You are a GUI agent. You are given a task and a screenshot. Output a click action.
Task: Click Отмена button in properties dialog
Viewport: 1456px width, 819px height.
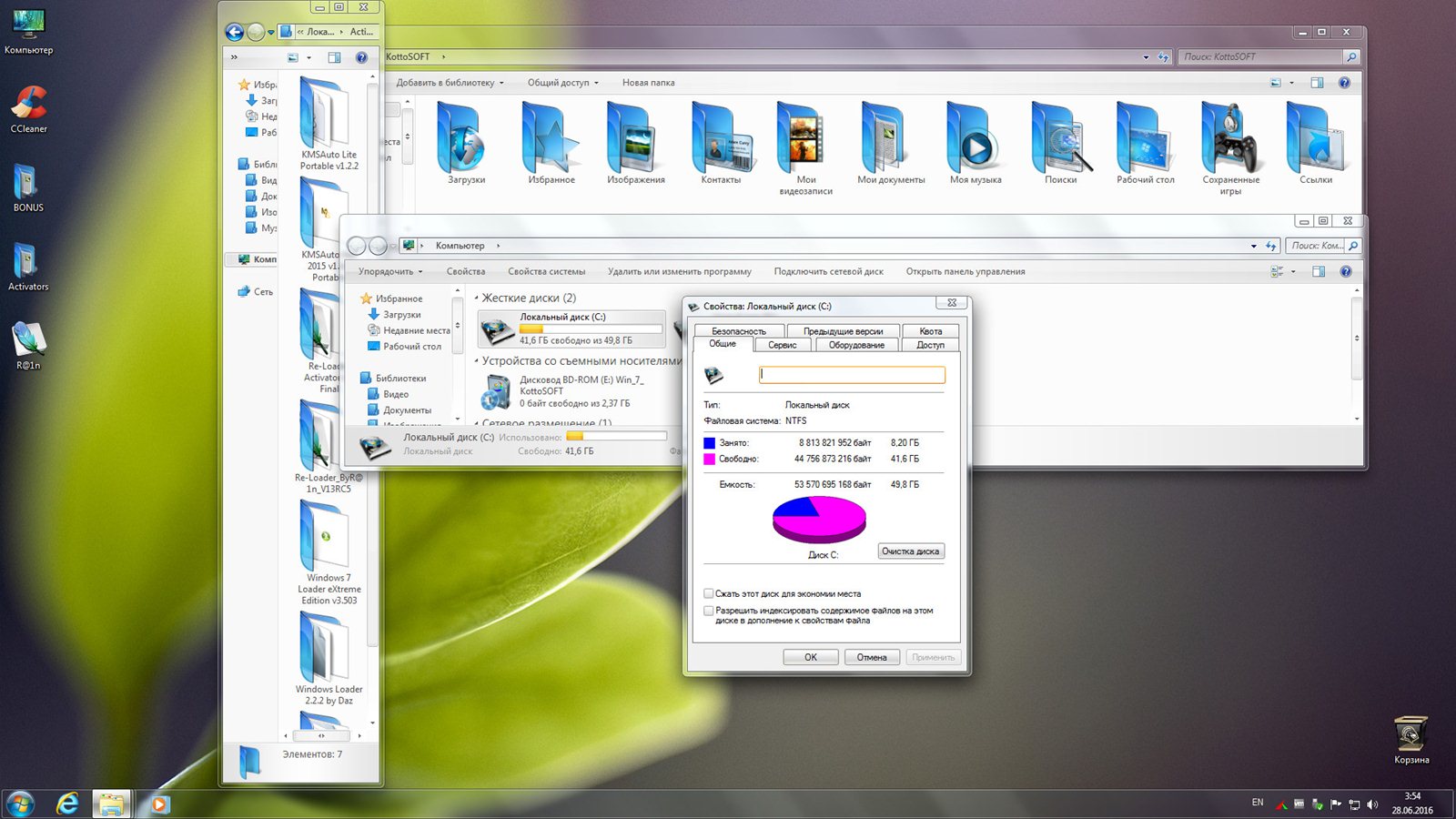[872, 657]
